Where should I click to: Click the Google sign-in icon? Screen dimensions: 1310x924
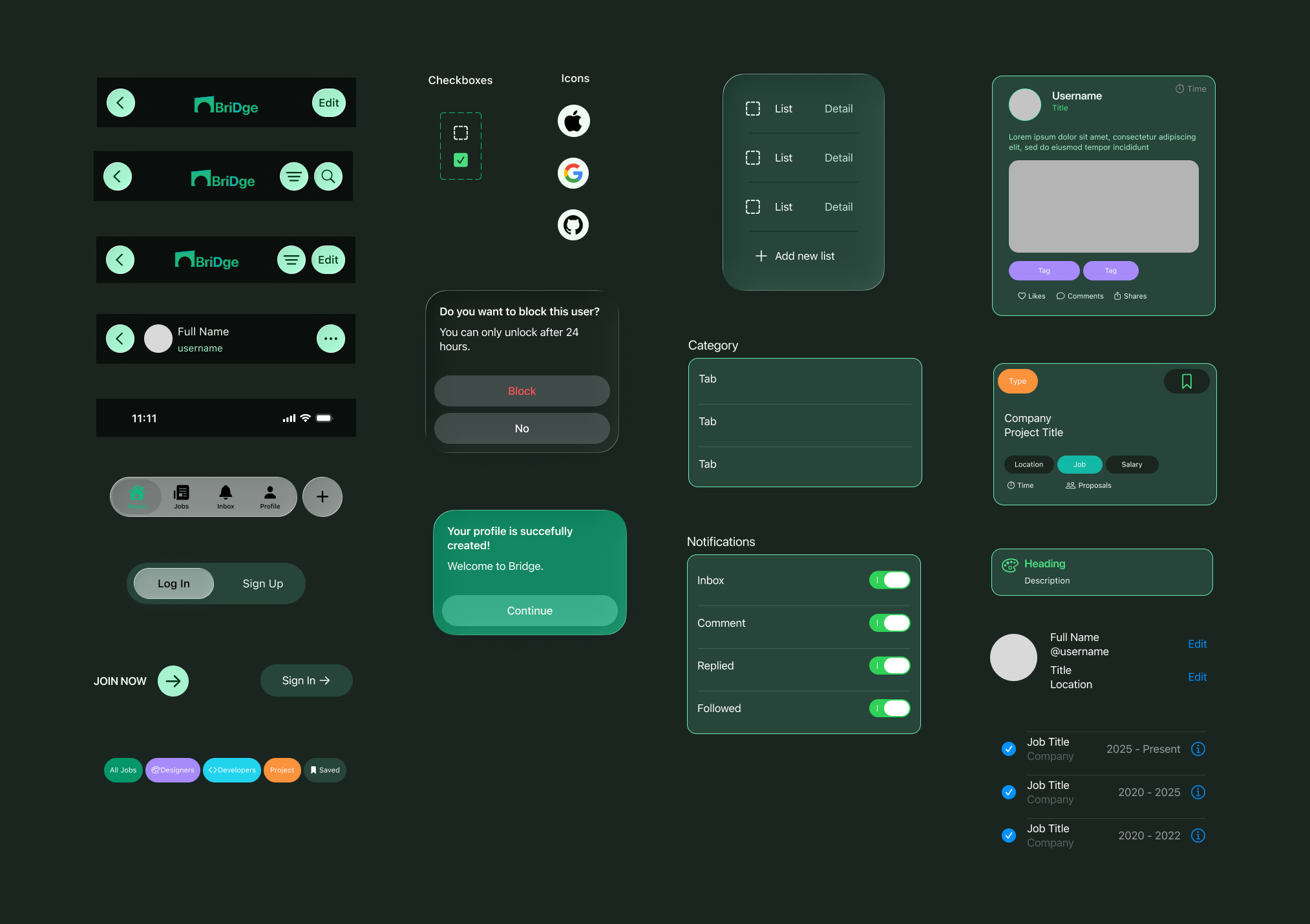click(573, 173)
